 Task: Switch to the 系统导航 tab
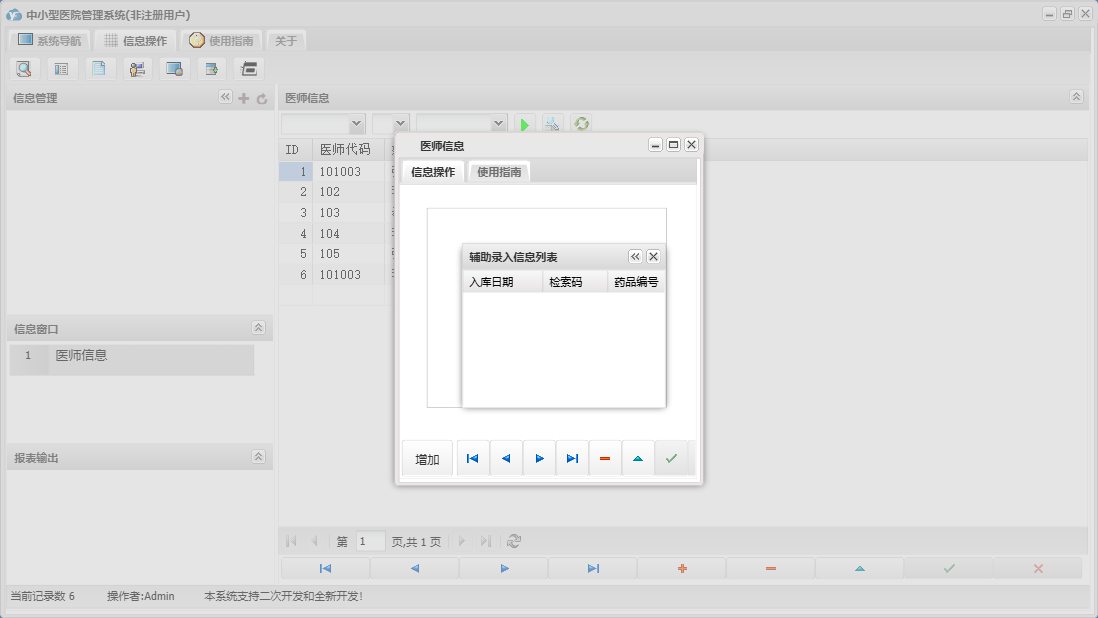tap(49, 41)
